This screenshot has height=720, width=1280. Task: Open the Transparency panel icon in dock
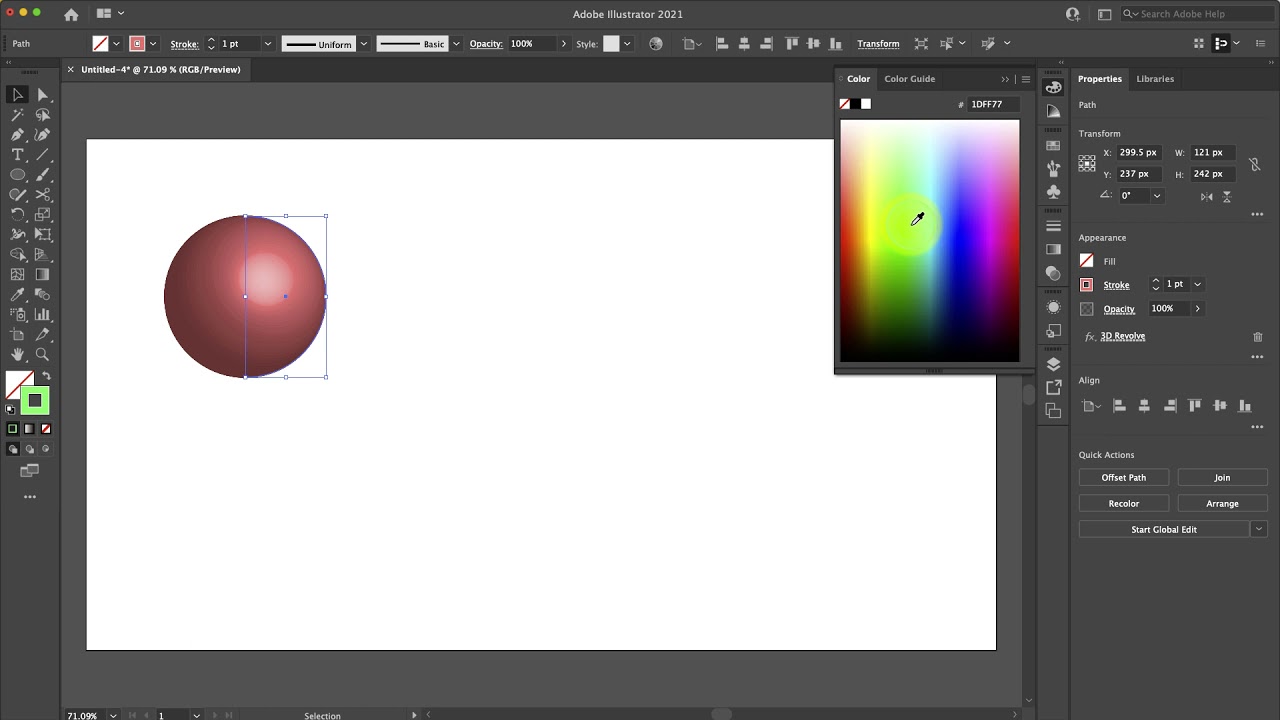[x=1053, y=273]
